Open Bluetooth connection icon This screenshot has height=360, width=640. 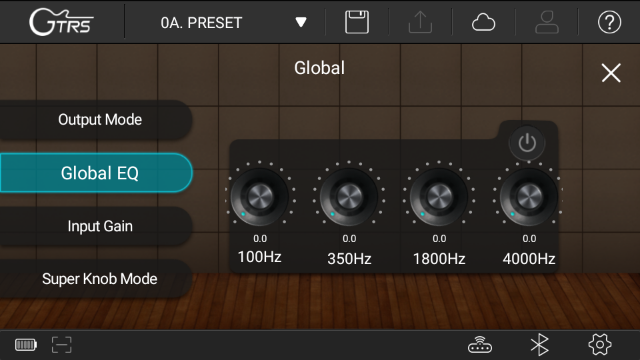point(540,345)
